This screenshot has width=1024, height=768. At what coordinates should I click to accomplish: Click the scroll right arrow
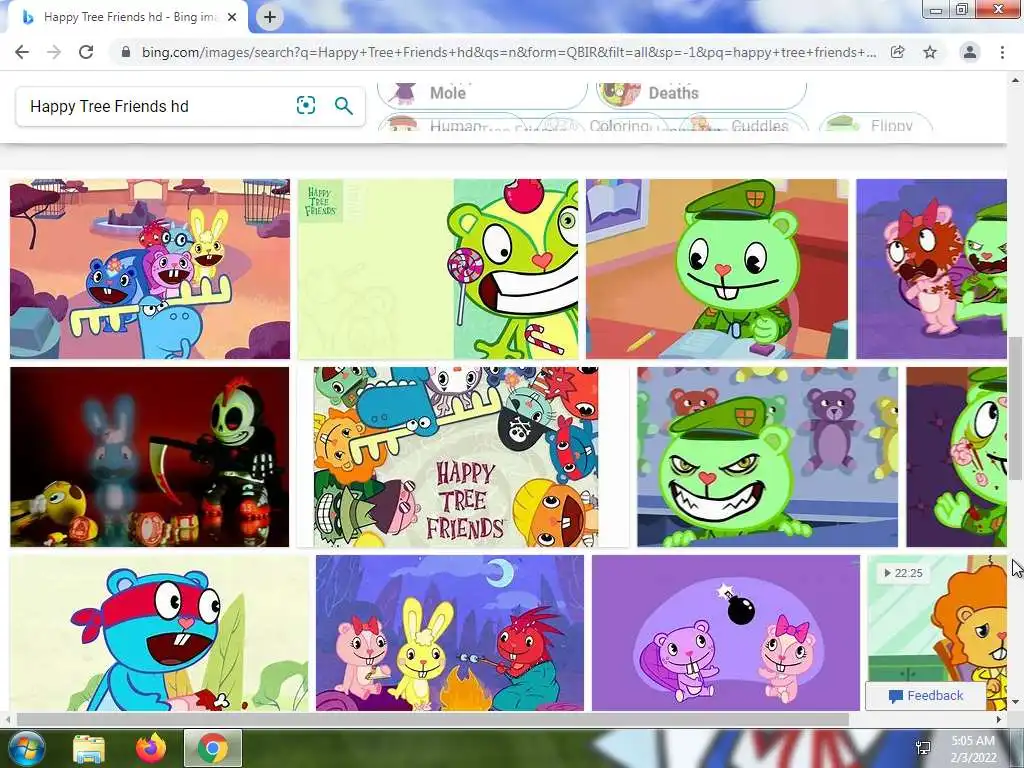[999, 719]
